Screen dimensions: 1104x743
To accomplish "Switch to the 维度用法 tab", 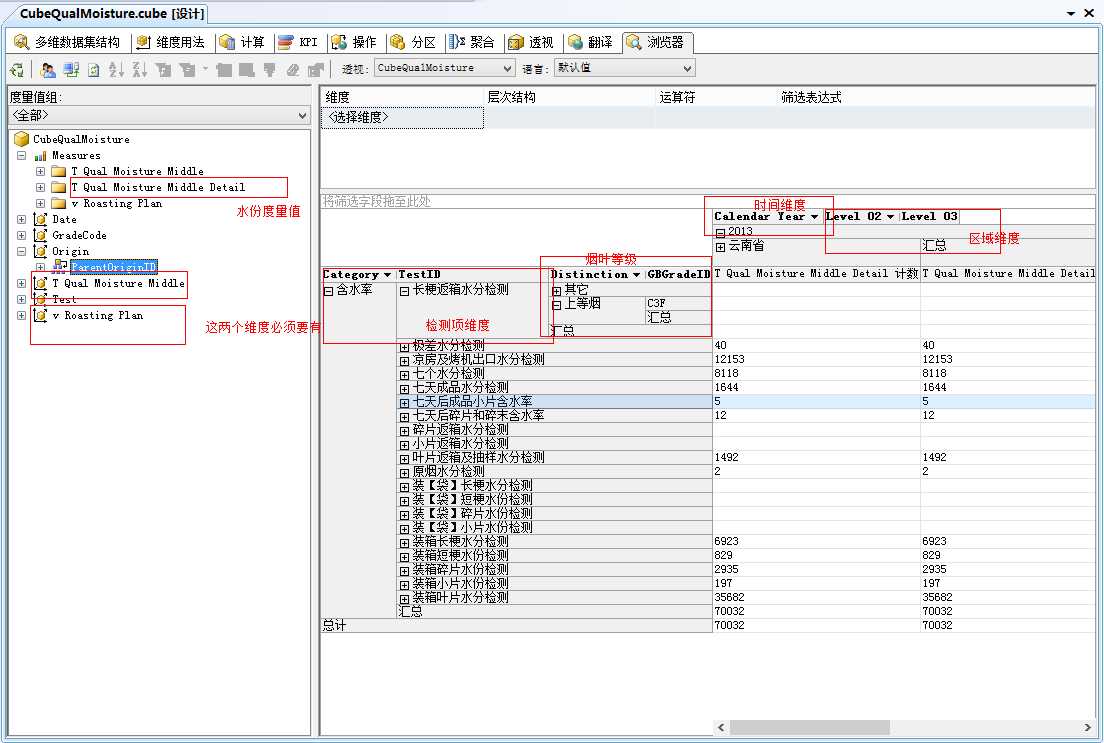I will point(171,42).
